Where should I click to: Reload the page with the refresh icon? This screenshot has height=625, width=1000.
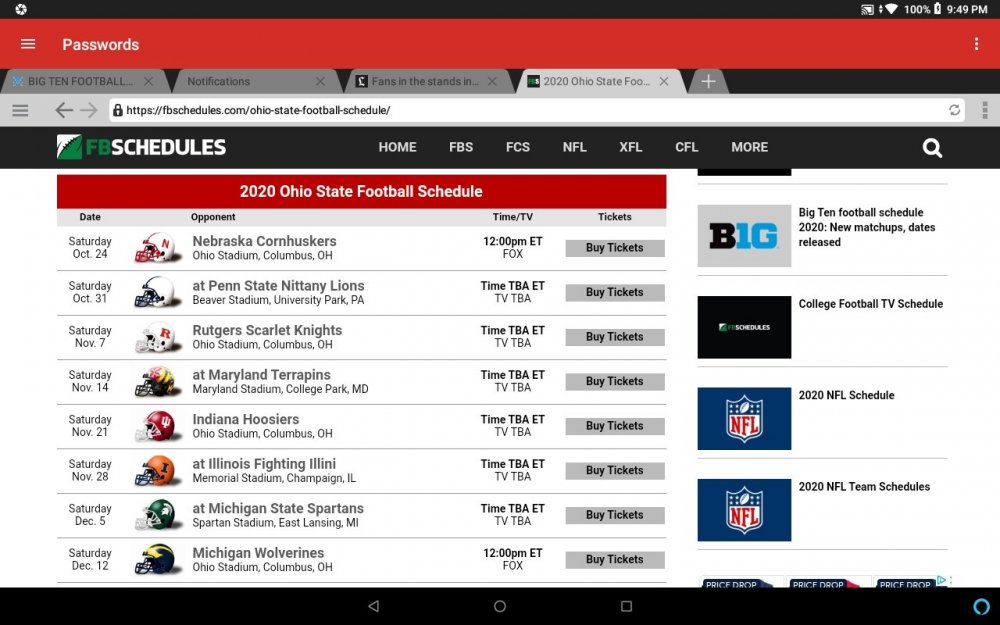(954, 110)
